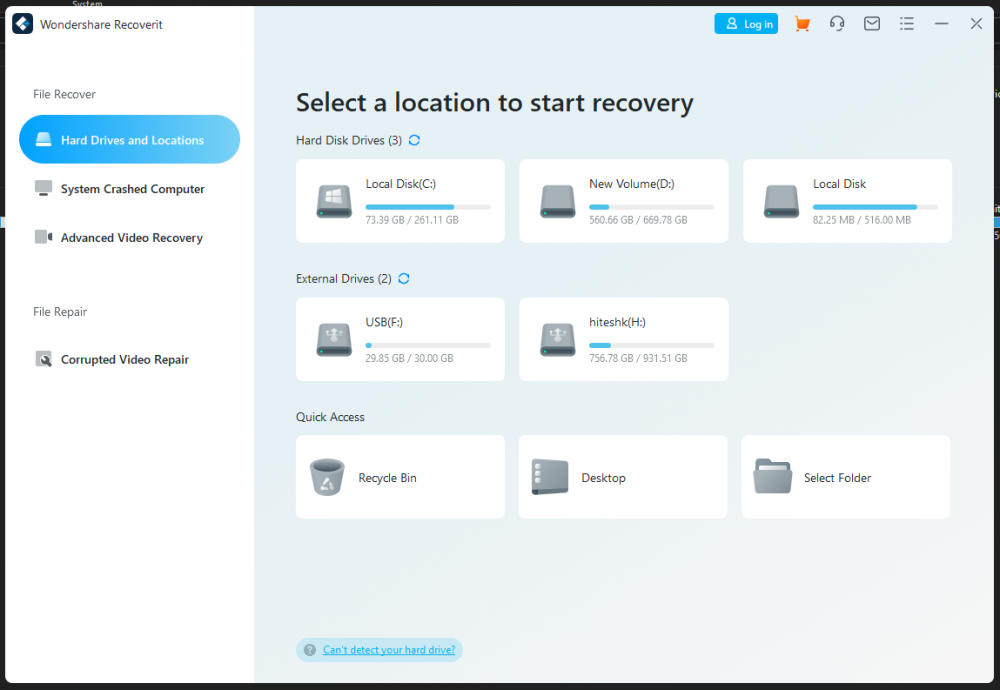Refresh the Hard Disk Drives list
This screenshot has width=1000, height=690.
click(415, 140)
